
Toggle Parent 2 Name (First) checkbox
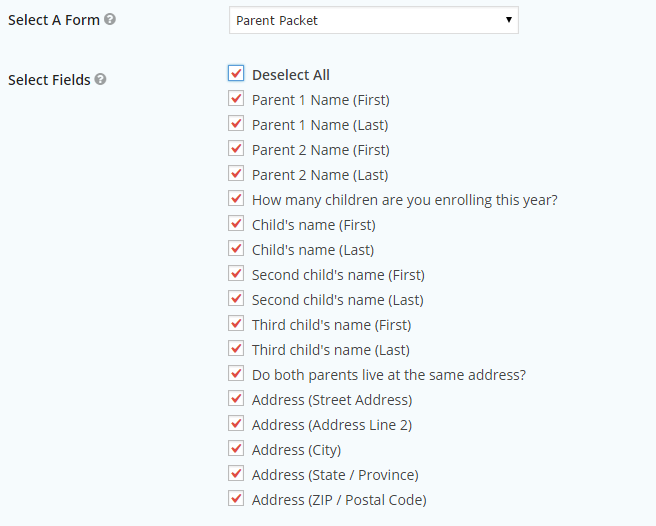[x=236, y=148]
